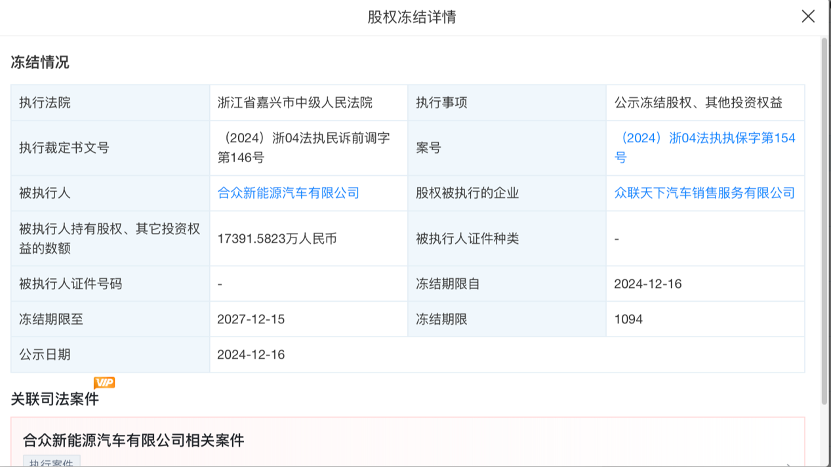Click the 冻结情况 section heading
The width and height of the screenshot is (832, 468).
coord(40,63)
